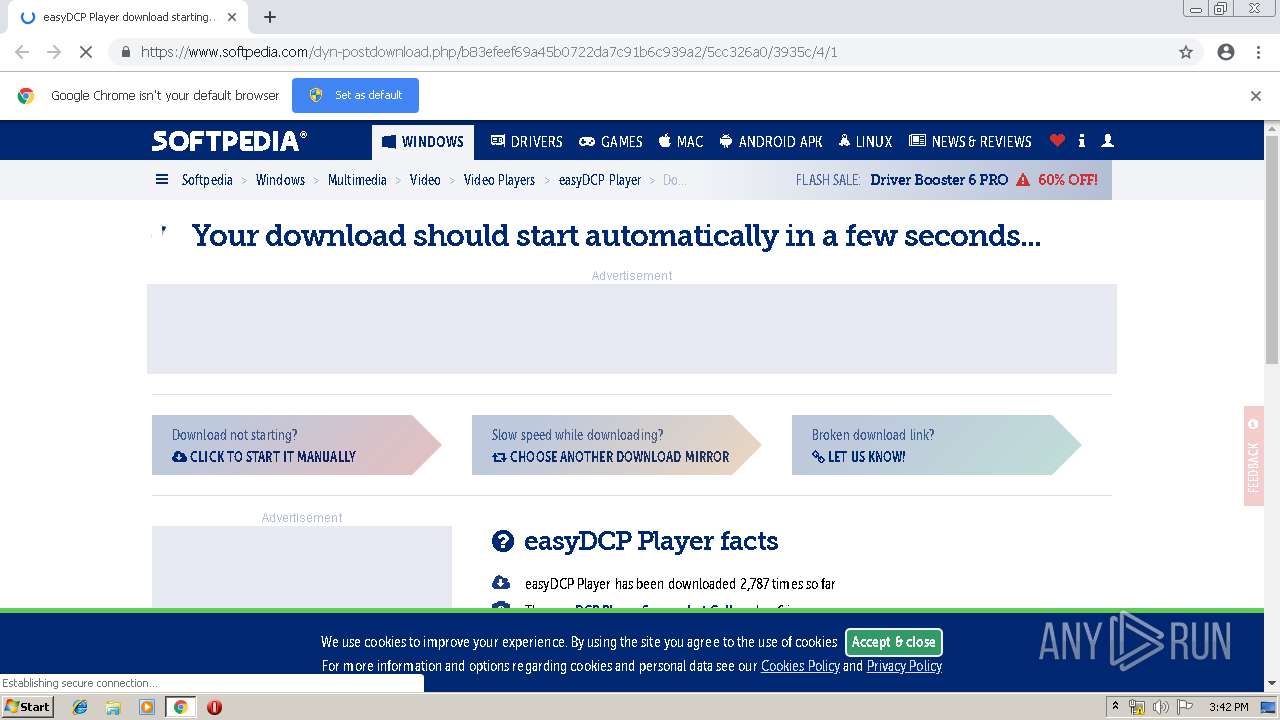Open the red Opera taskbar icon
The image size is (1280, 720).
coord(214,707)
